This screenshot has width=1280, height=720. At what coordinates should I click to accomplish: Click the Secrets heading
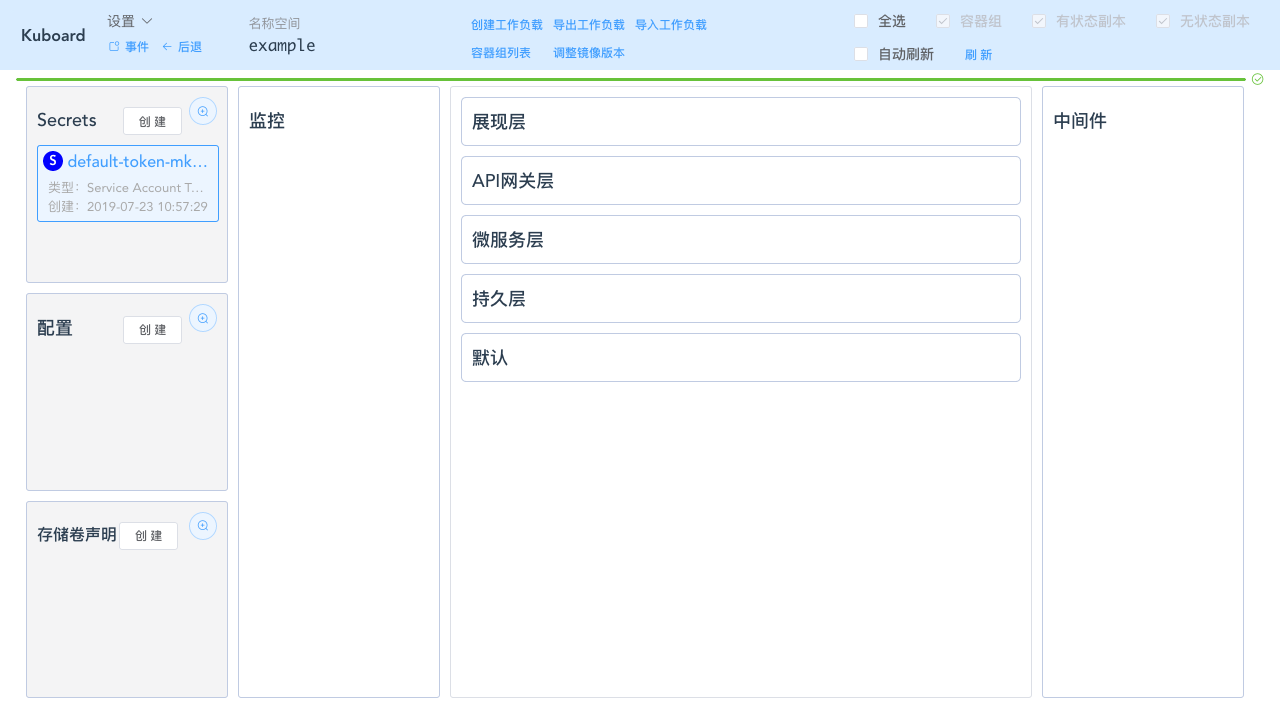(x=67, y=120)
